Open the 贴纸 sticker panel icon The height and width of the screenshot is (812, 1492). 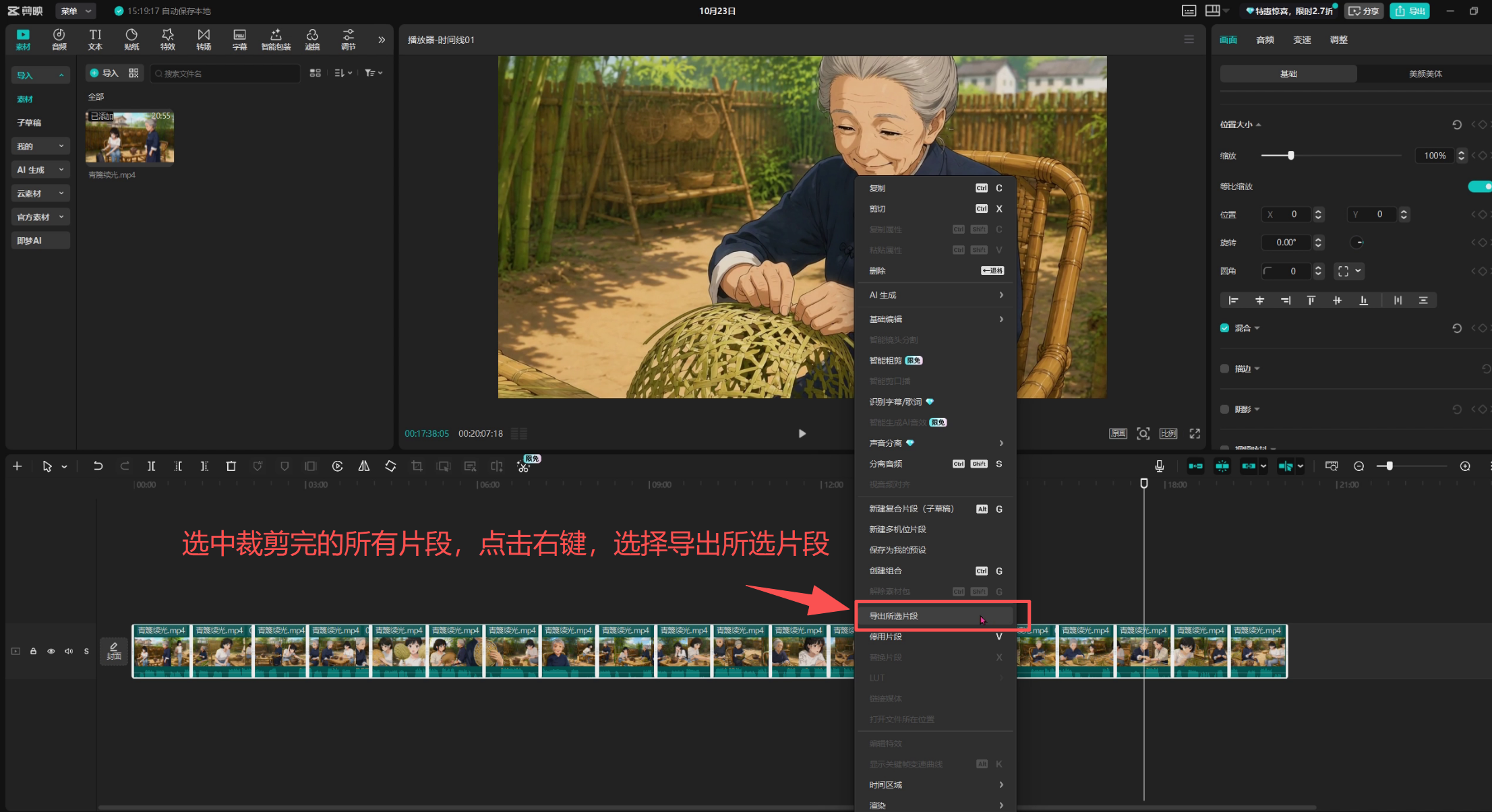(131, 39)
